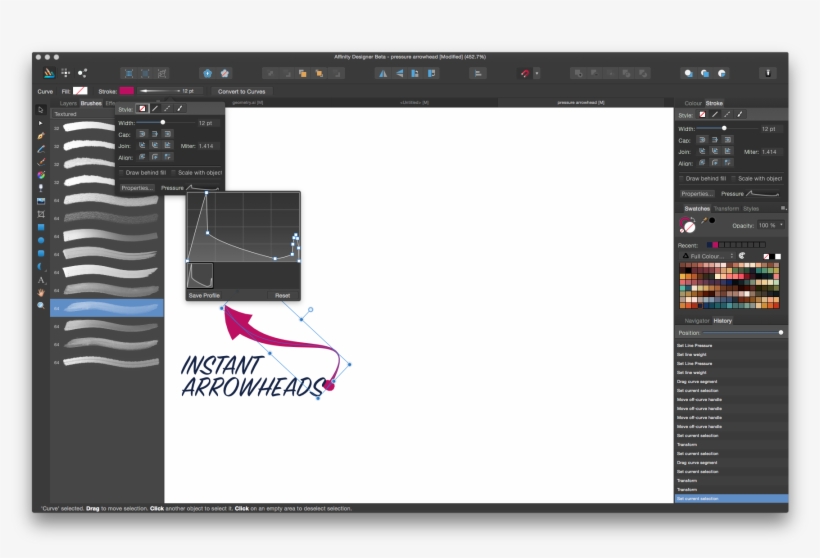Select the Crop tool in the left toolbar
Viewport: 820px width, 558px height.
[41, 214]
